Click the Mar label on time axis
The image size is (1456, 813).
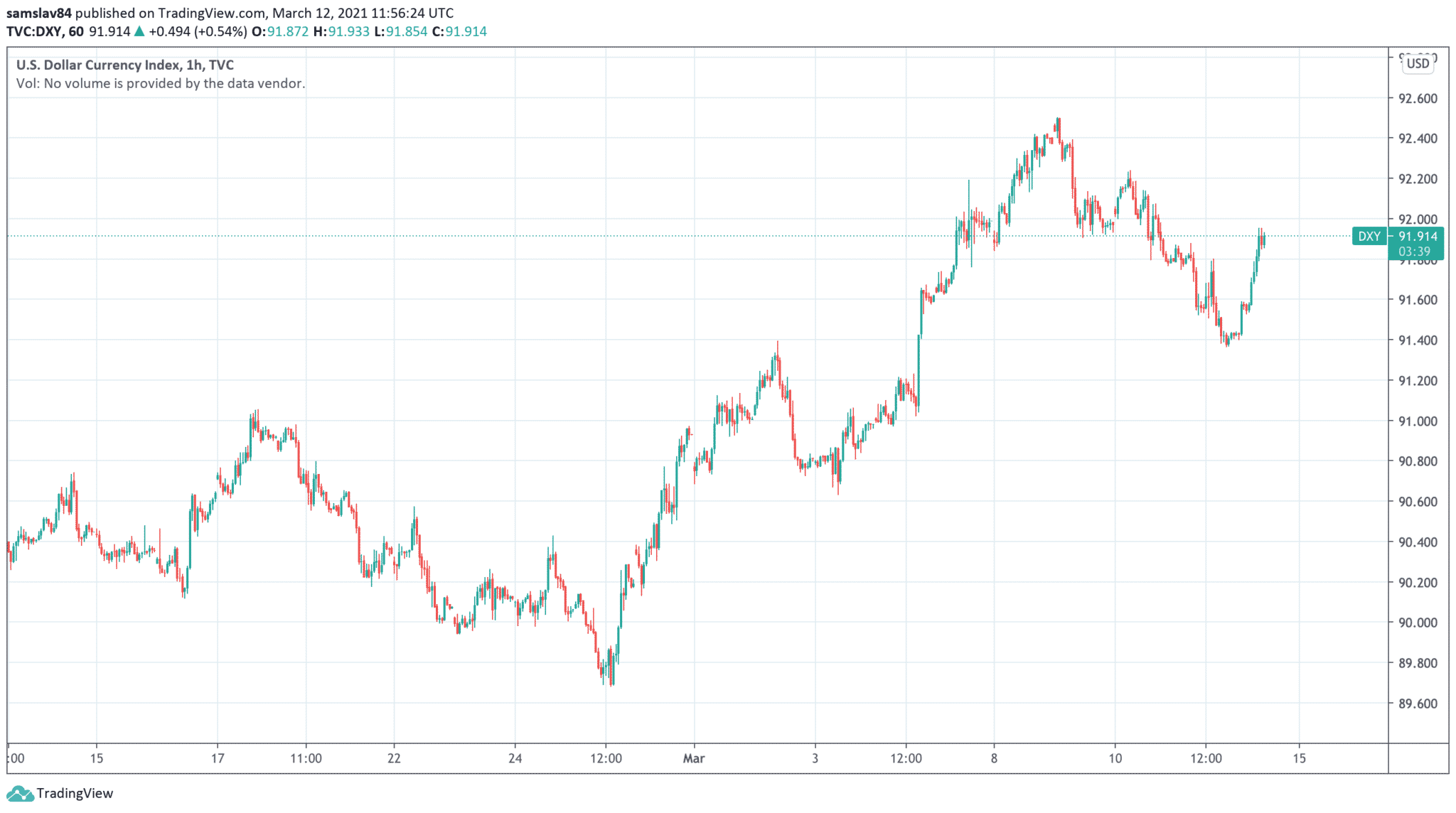[694, 758]
